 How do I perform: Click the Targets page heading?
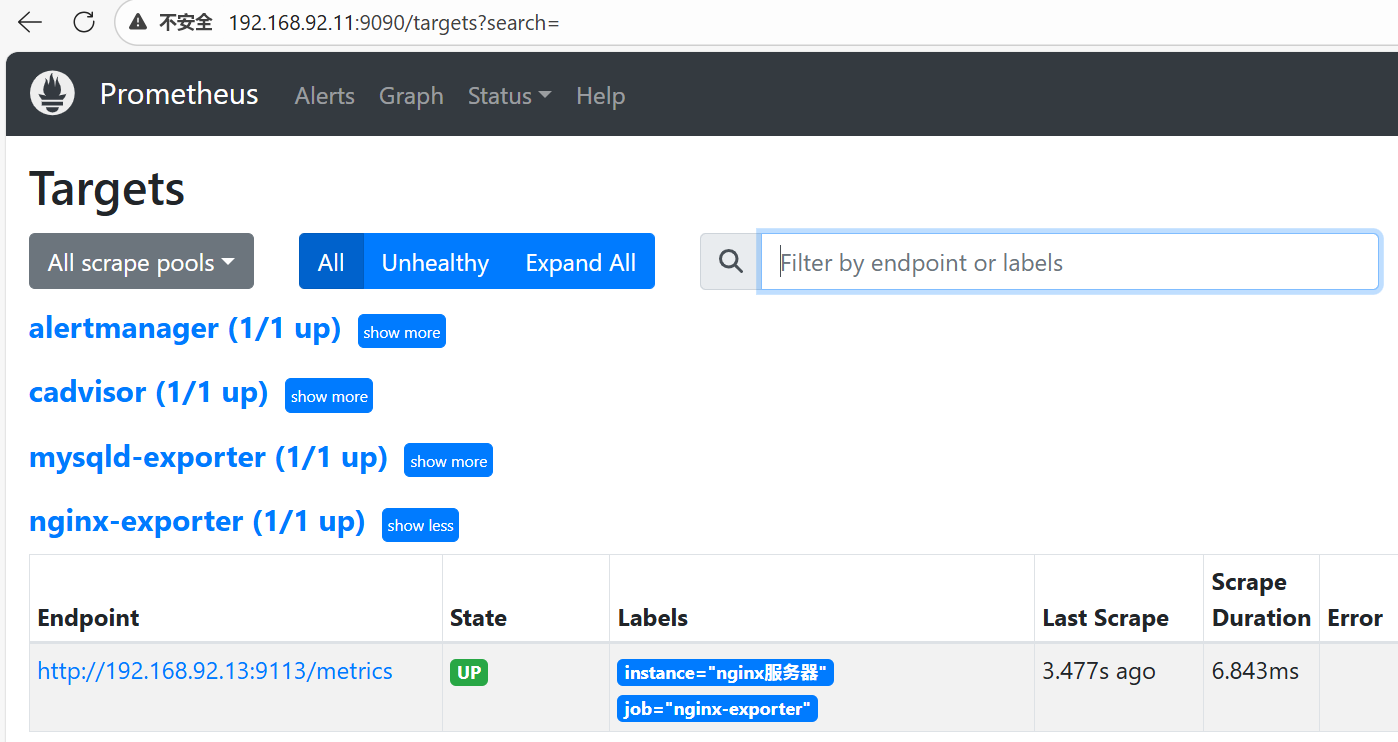(x=107, y=188)
